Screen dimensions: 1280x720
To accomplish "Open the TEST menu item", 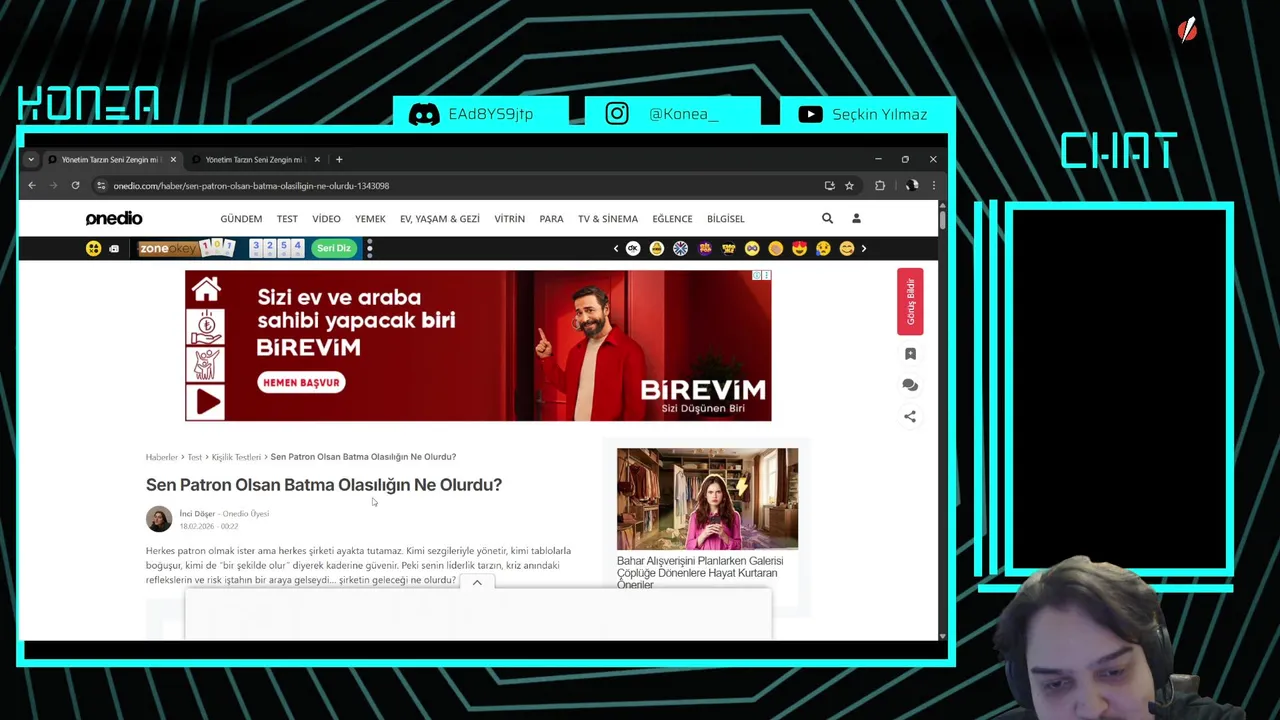I will (x=287, y=219).
